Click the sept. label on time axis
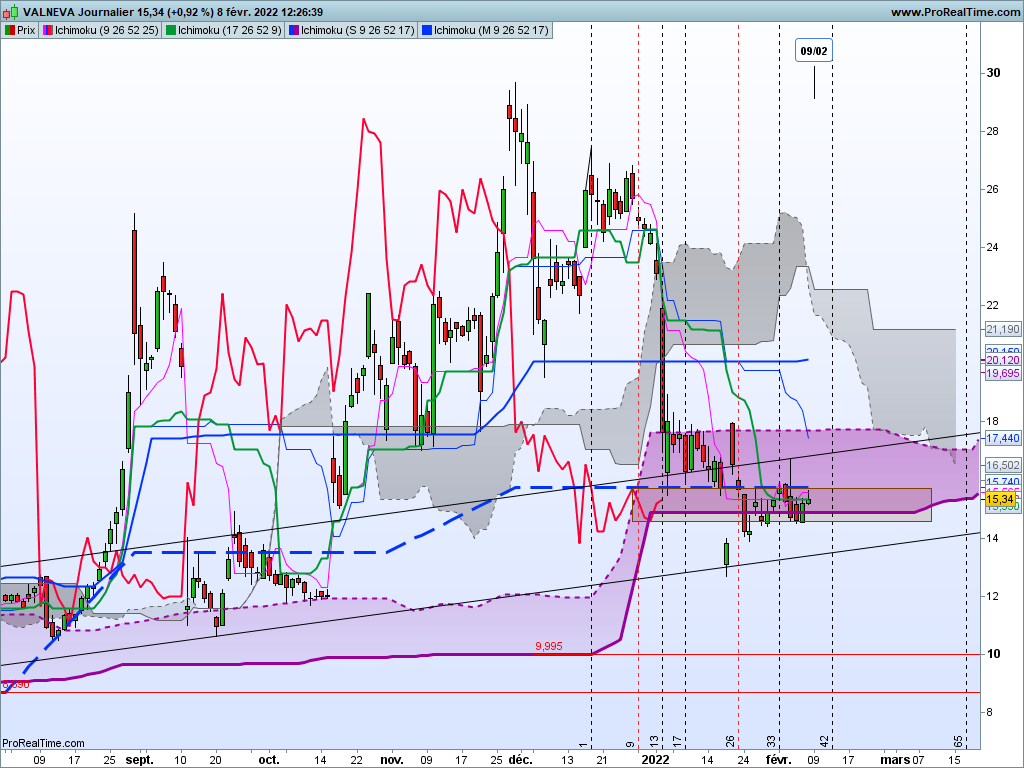 tap(139, 760)
